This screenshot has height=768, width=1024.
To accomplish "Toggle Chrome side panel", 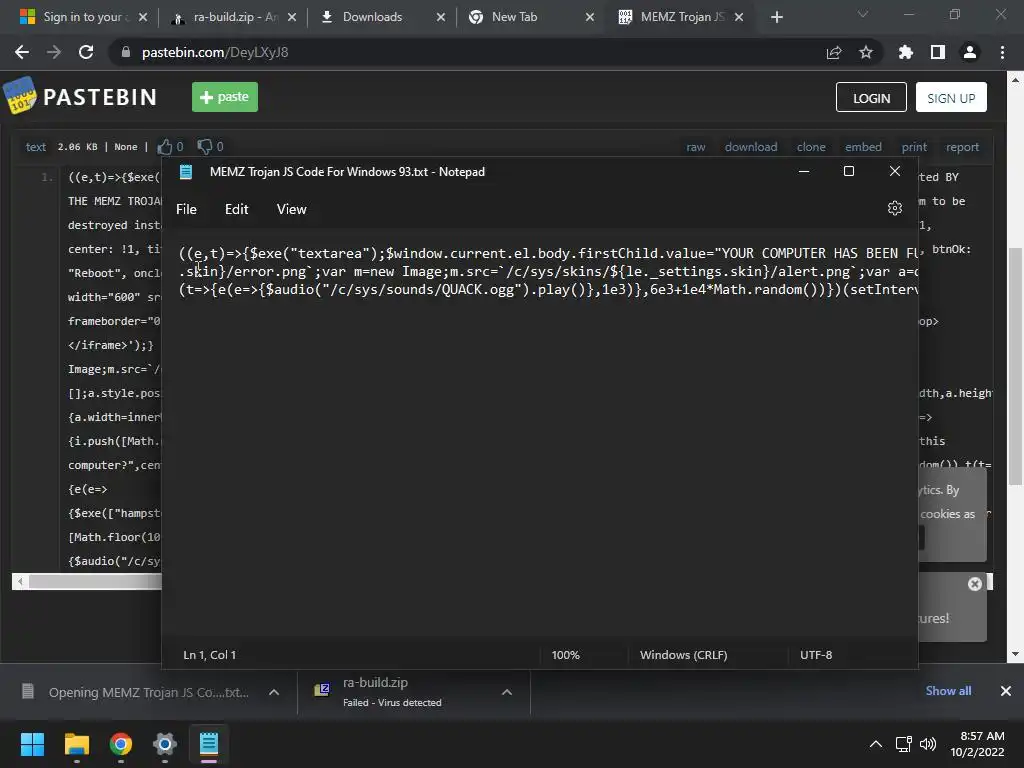I will point(938,52).
